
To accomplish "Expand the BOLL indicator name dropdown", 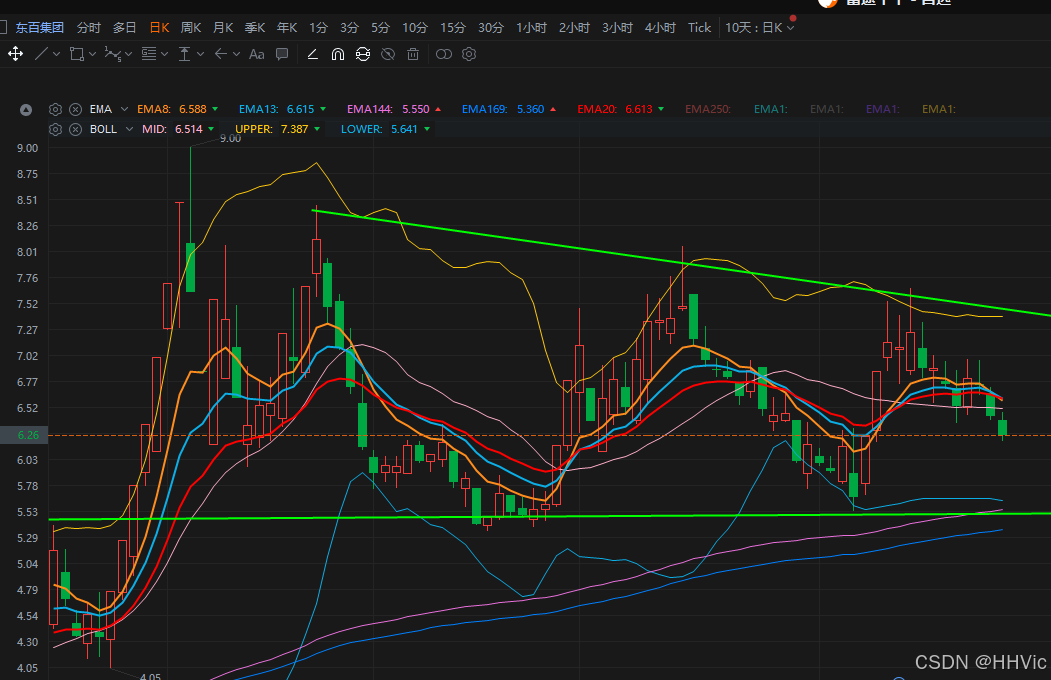I will (x=129, y=129).
